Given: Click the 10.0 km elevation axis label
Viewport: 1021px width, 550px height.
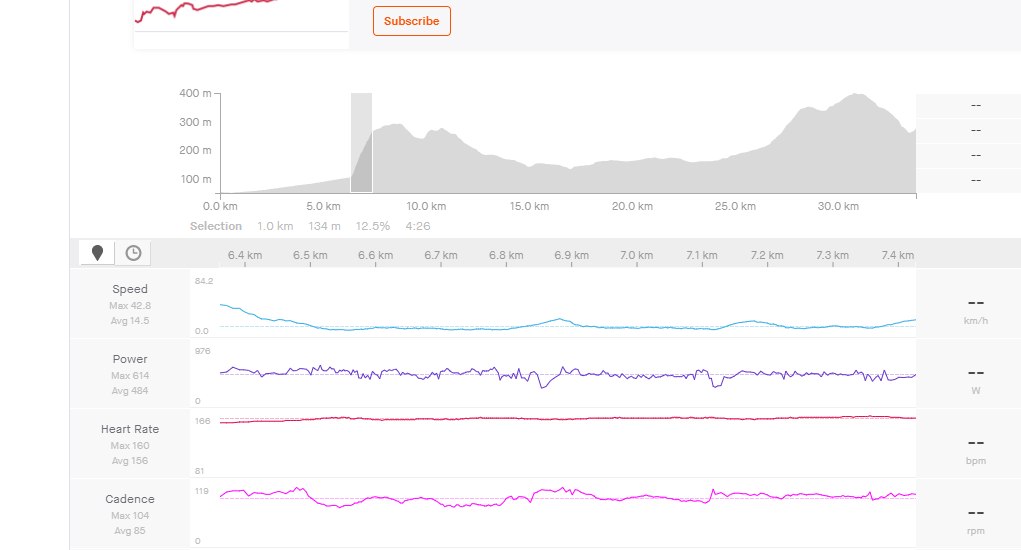Looking at the screenshot, I should pos(426,206).
